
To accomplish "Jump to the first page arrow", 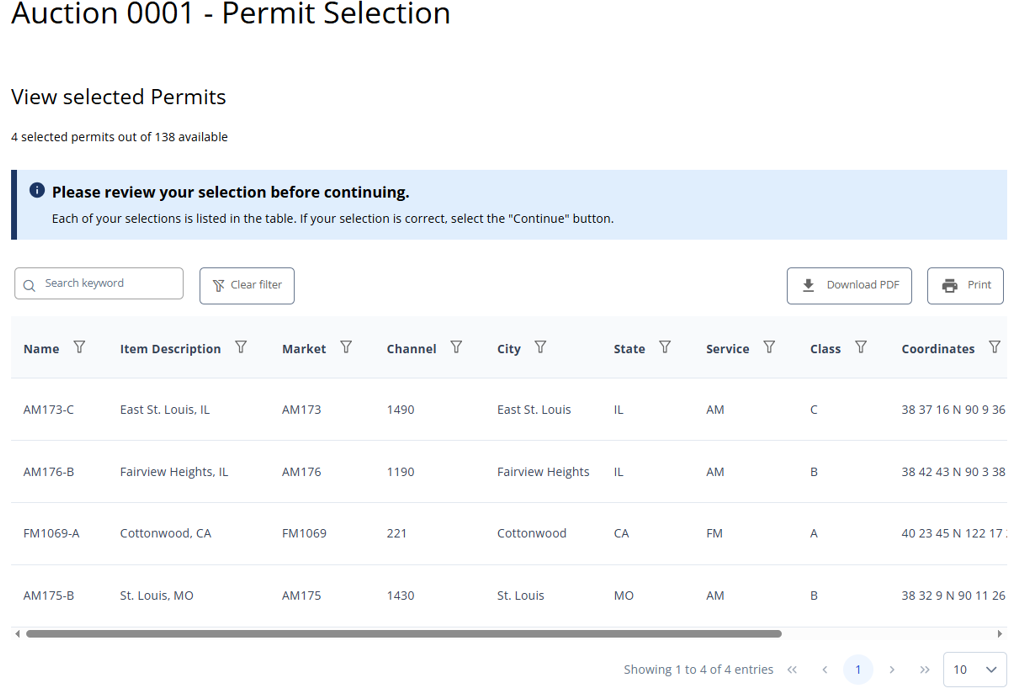I will [x=792, y=670].
